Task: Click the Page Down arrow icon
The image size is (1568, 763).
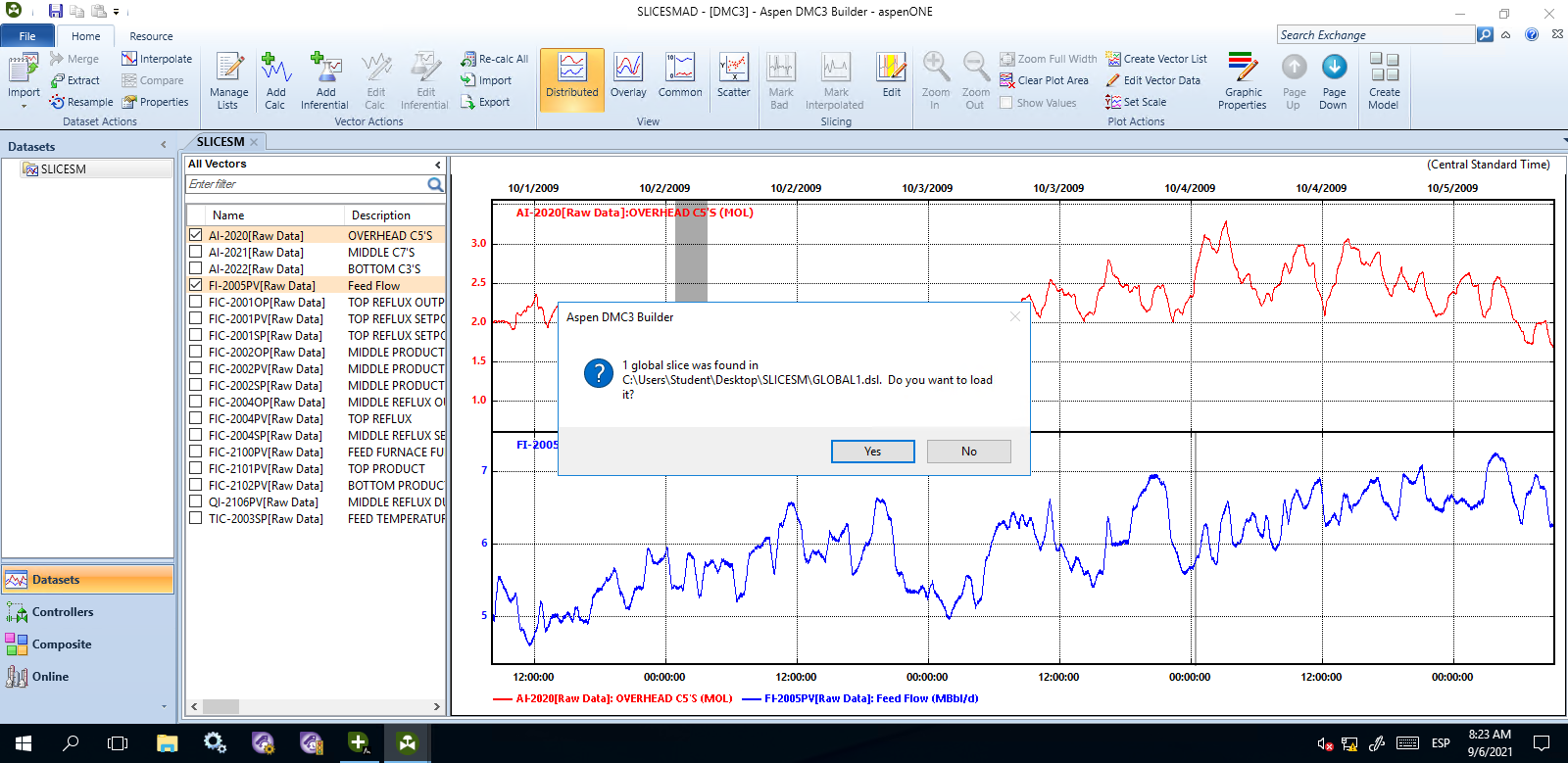Action: click(x=1333, y=68)
